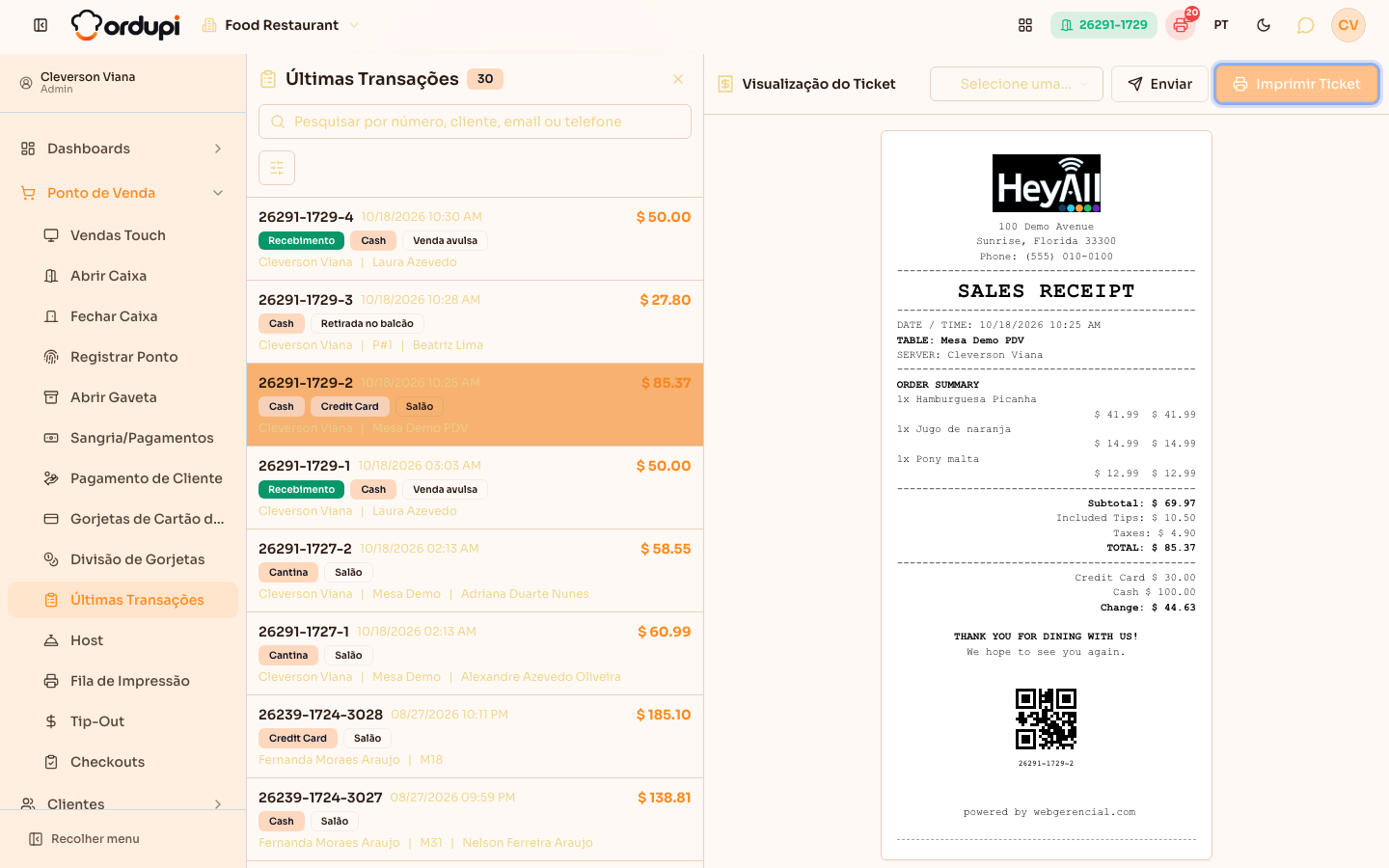Click Imprimir Ticket button

1296,84
